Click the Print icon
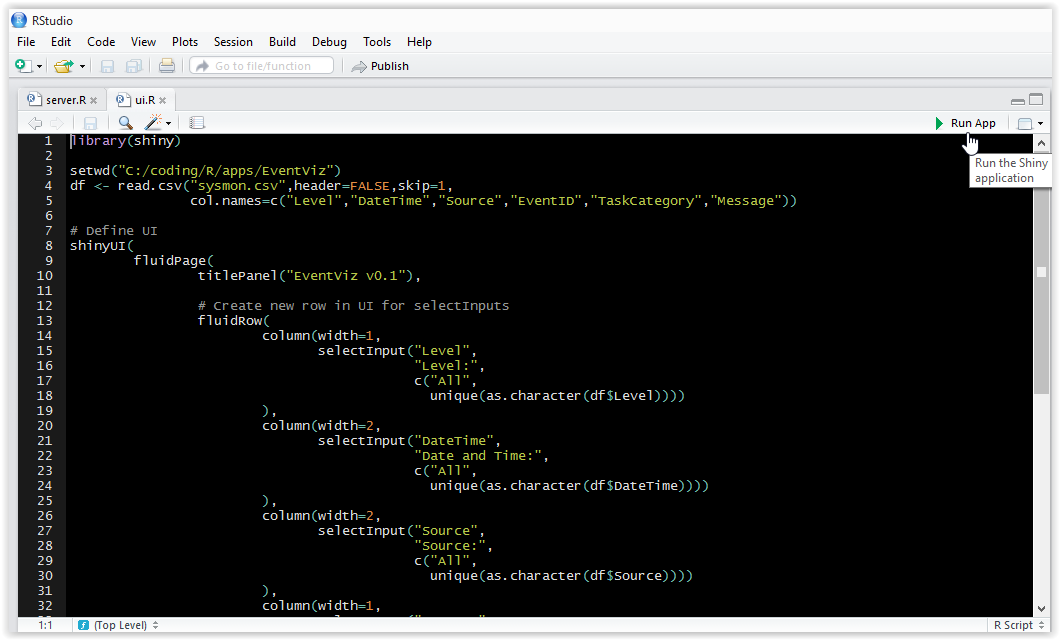 166,66
